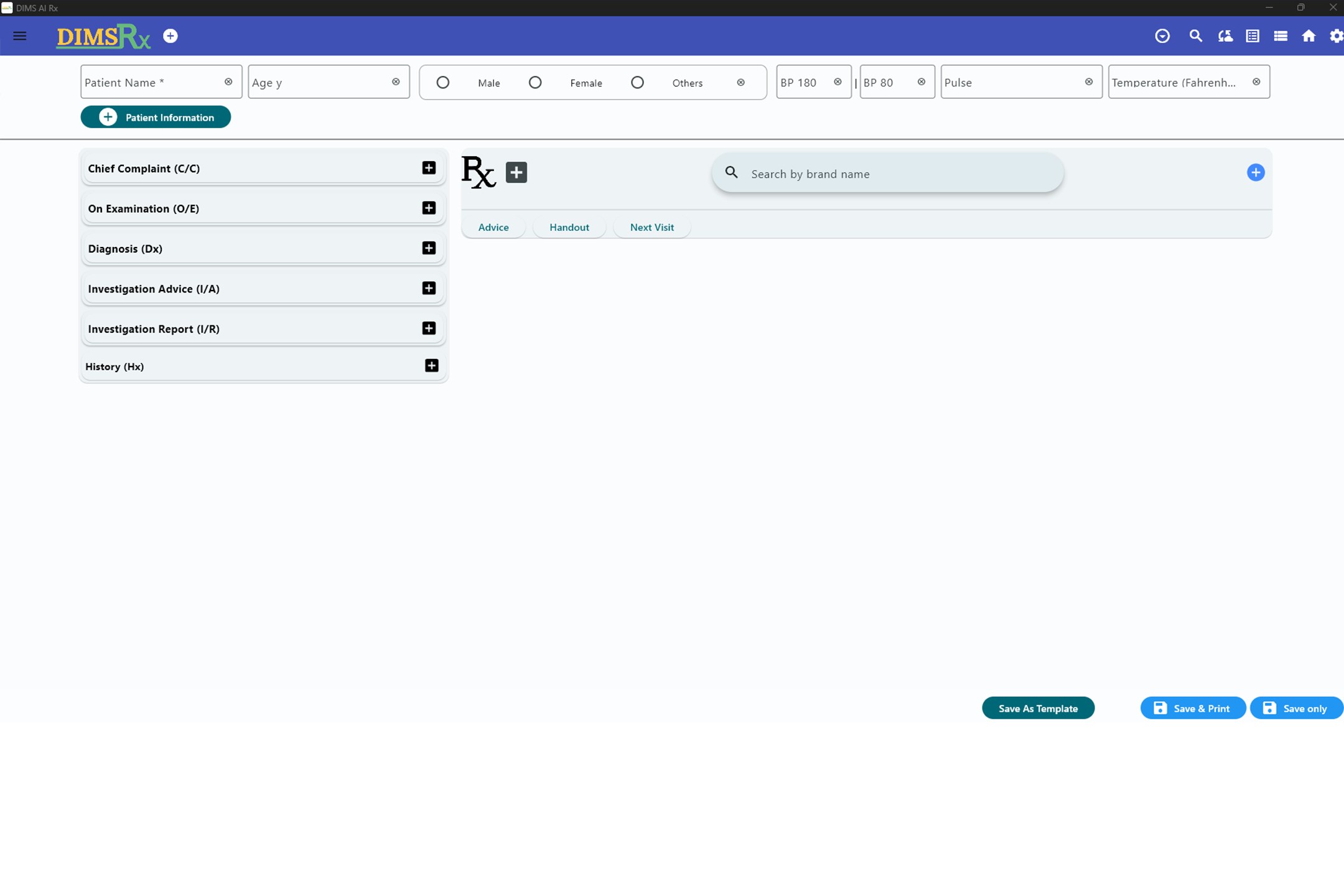Open the home icon in header
1344x896 pixels.
click(x=1309, y=36)
